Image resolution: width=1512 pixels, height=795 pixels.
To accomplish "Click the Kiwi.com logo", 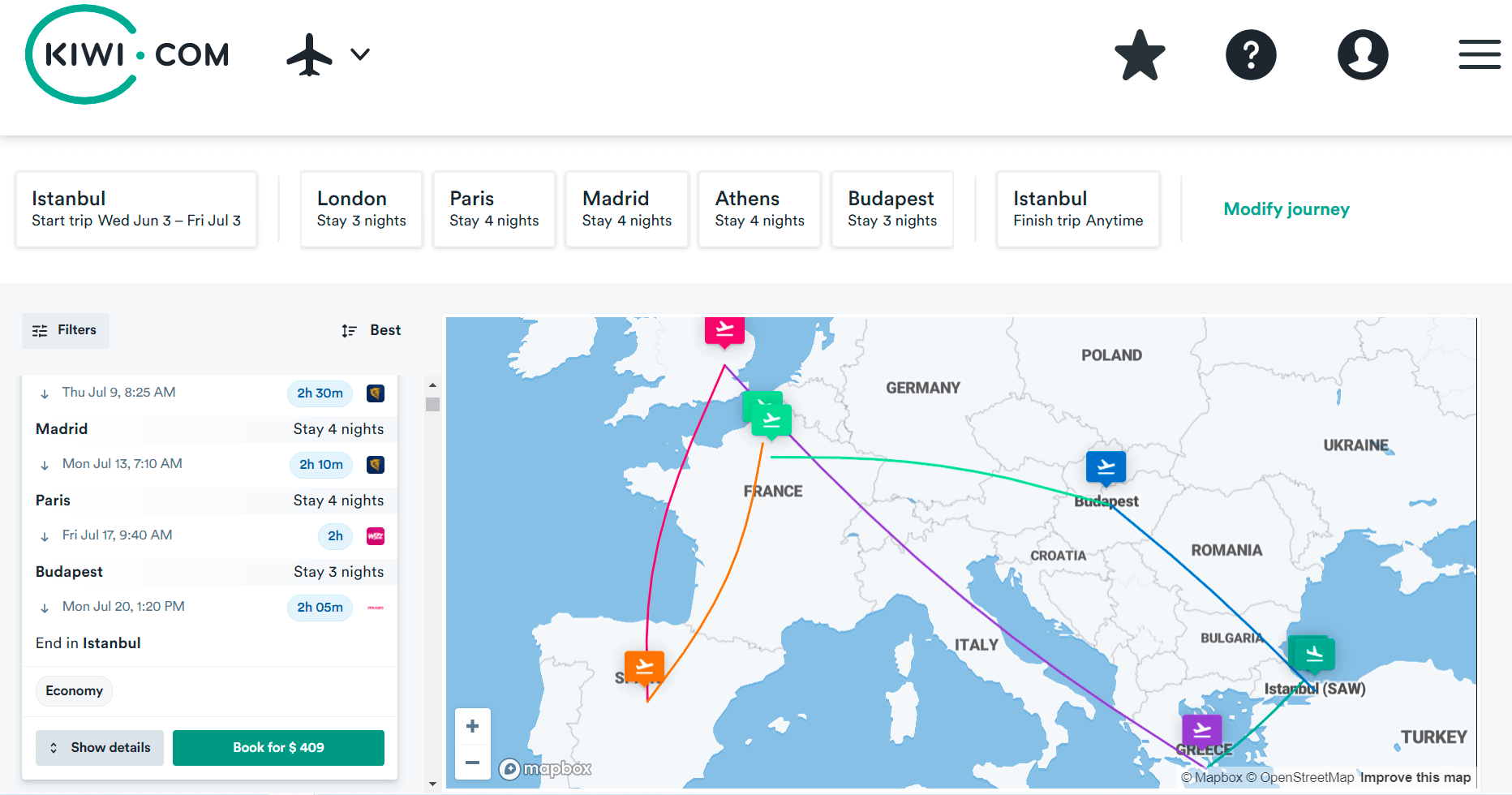I will click(127, 54).
